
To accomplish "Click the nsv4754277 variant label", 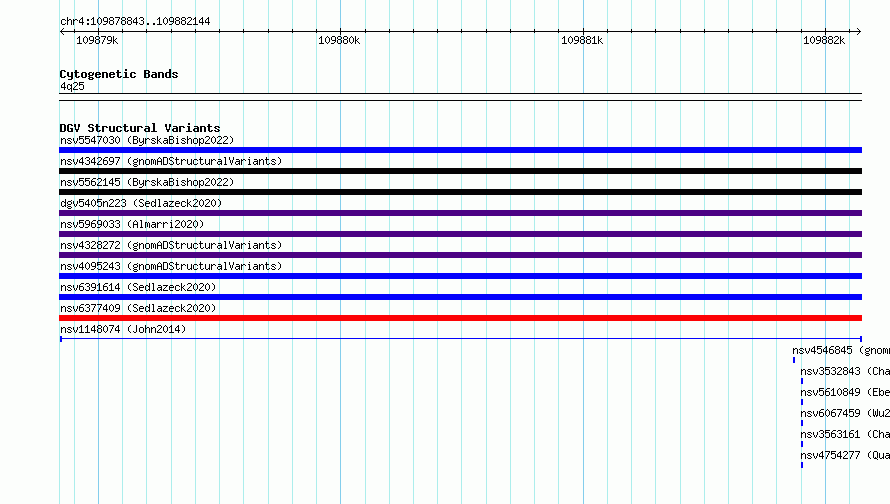I will (845, 455).
